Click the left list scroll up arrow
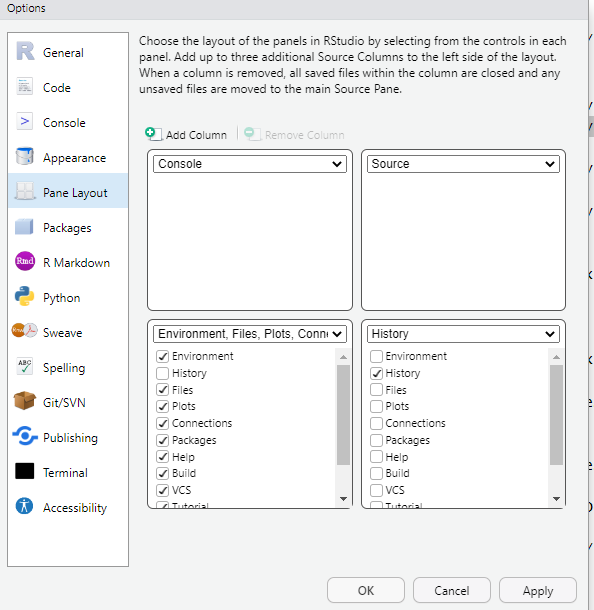The image size is (594, 610). click(343, 357)
